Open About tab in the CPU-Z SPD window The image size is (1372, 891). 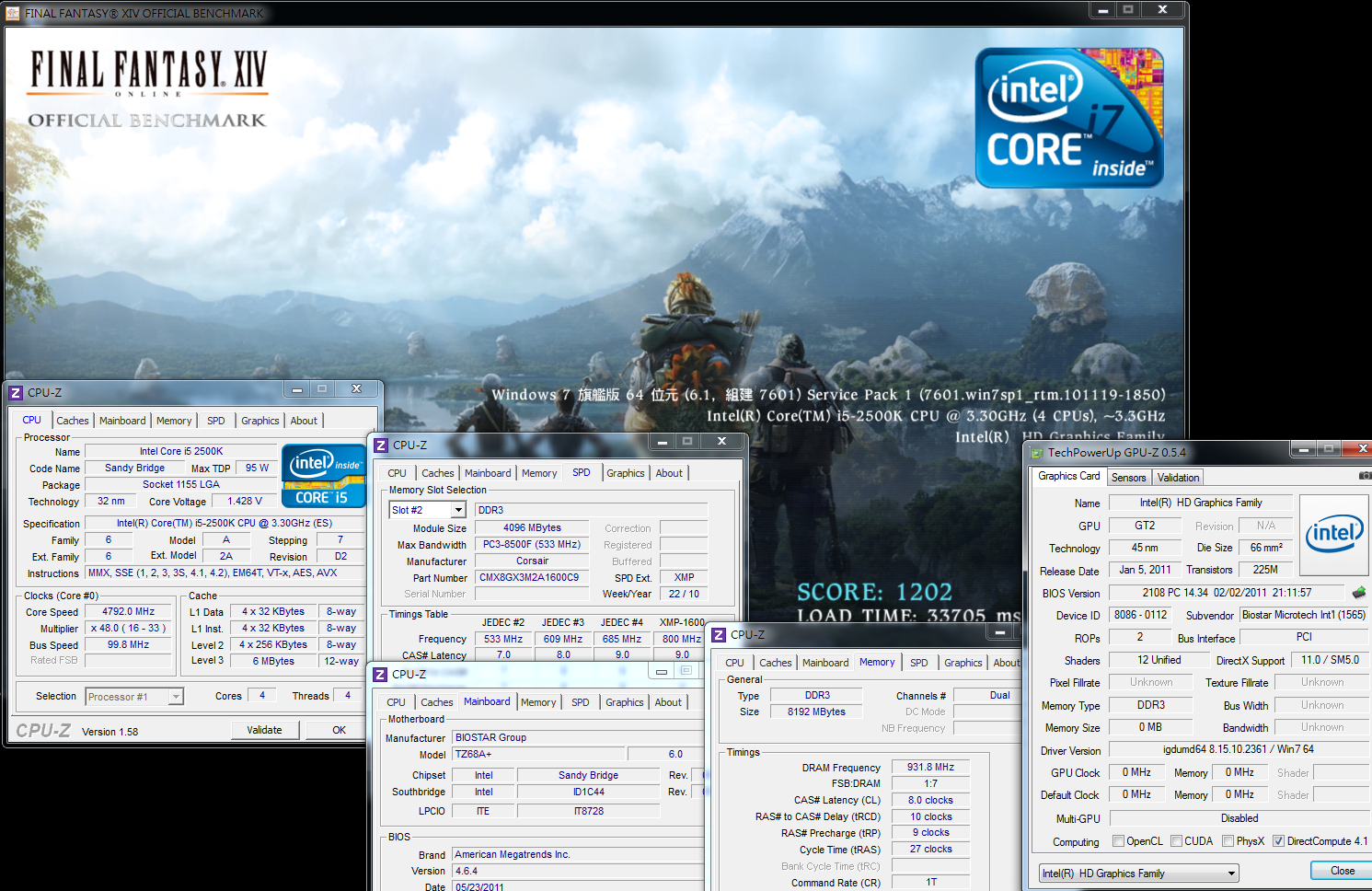click(669, 473)
